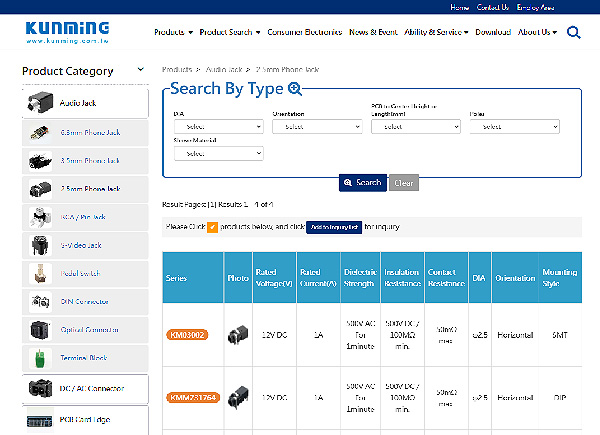Expand the Poles select dropdown
The image size is (600, 435).
click(514, 127)
